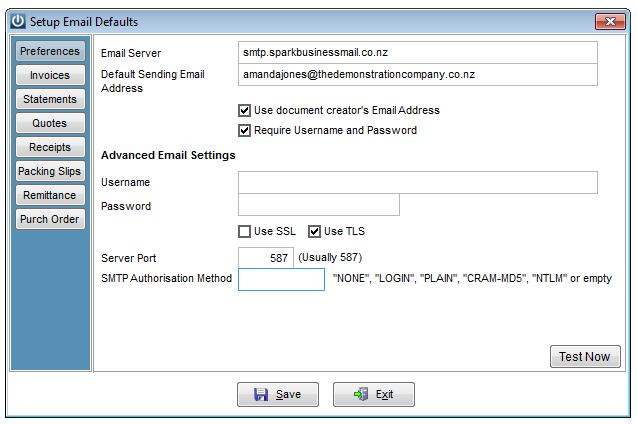Image resolution: width=637 pixels, height=424 pixels.
Task: Click the floppy disk Save icon
Action: (x=261, y=394)
